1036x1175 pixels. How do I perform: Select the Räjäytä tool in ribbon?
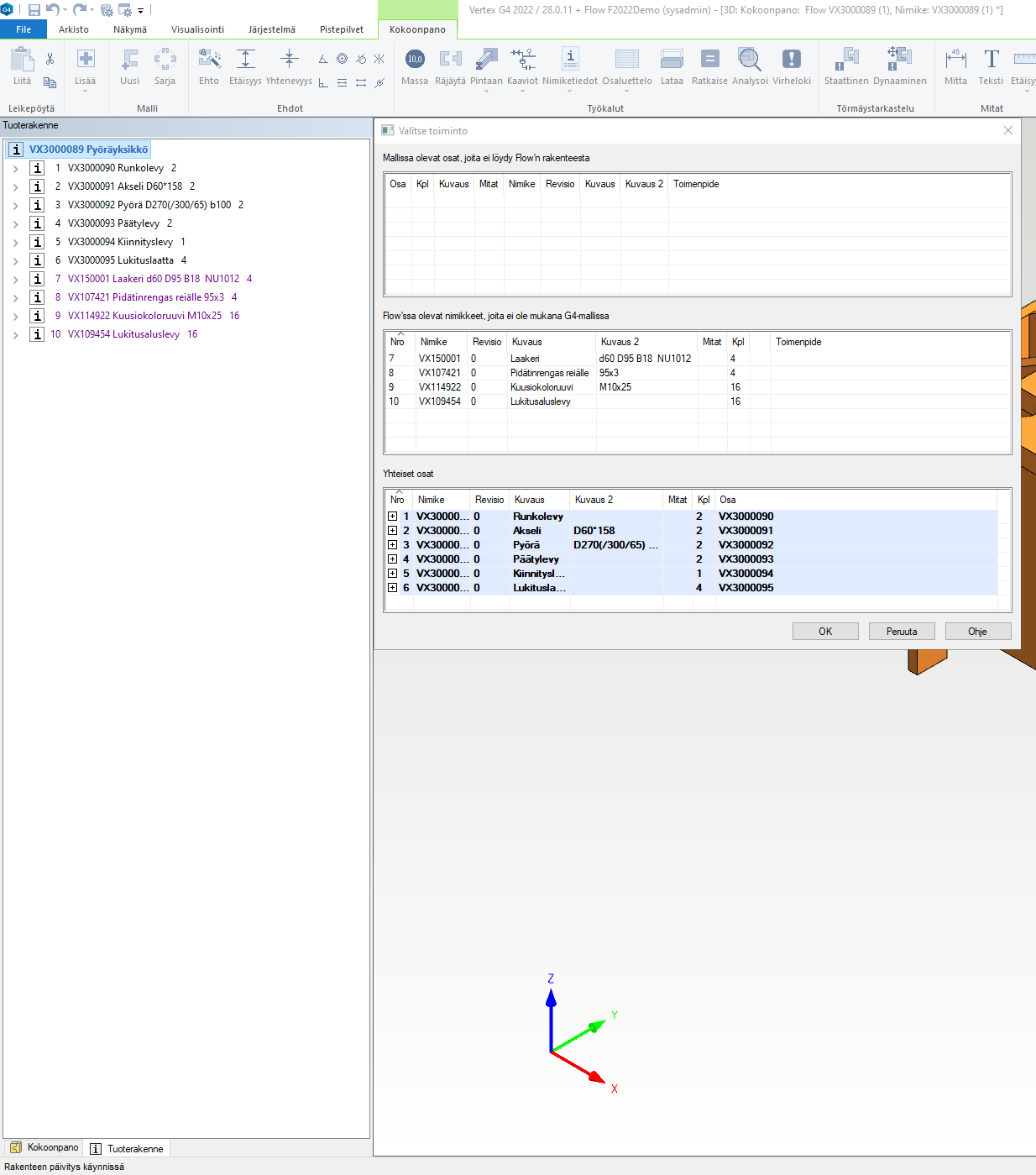(450, 60)
